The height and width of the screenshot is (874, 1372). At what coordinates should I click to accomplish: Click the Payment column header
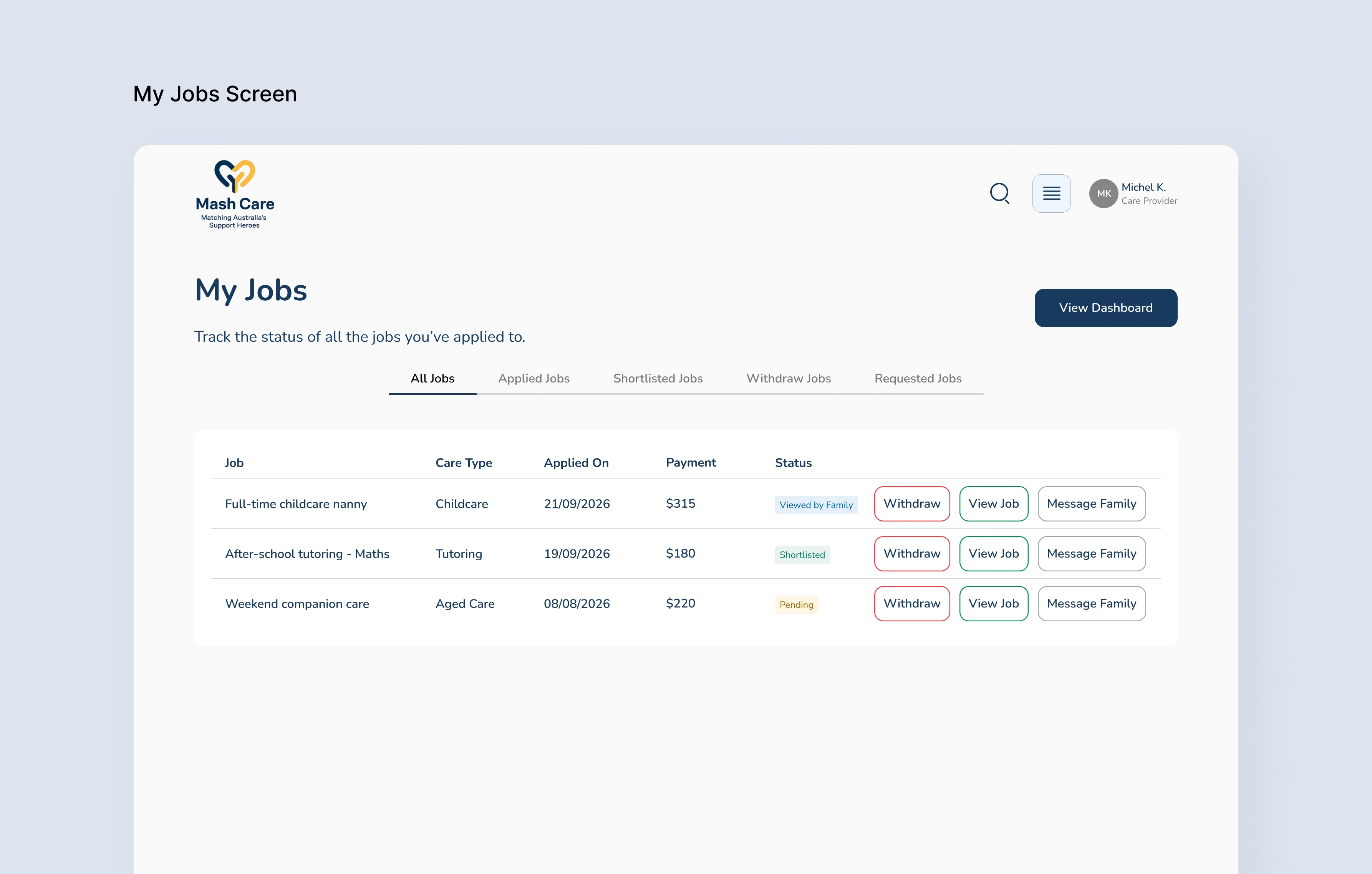691,463
